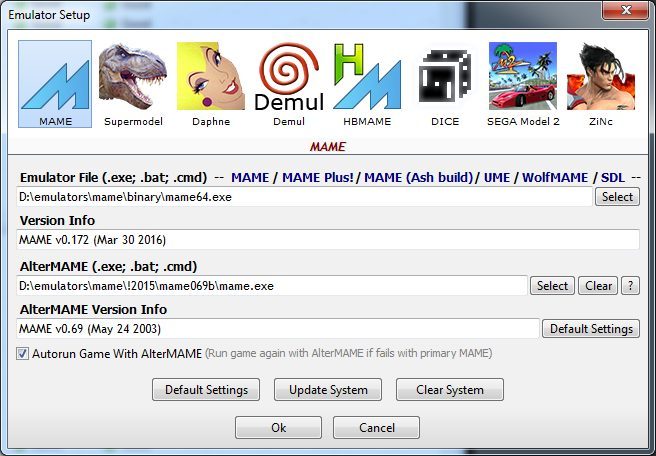Open the MAME Plus! download link
The width and height of the screenshot is (656, 456).
(318, 177)
